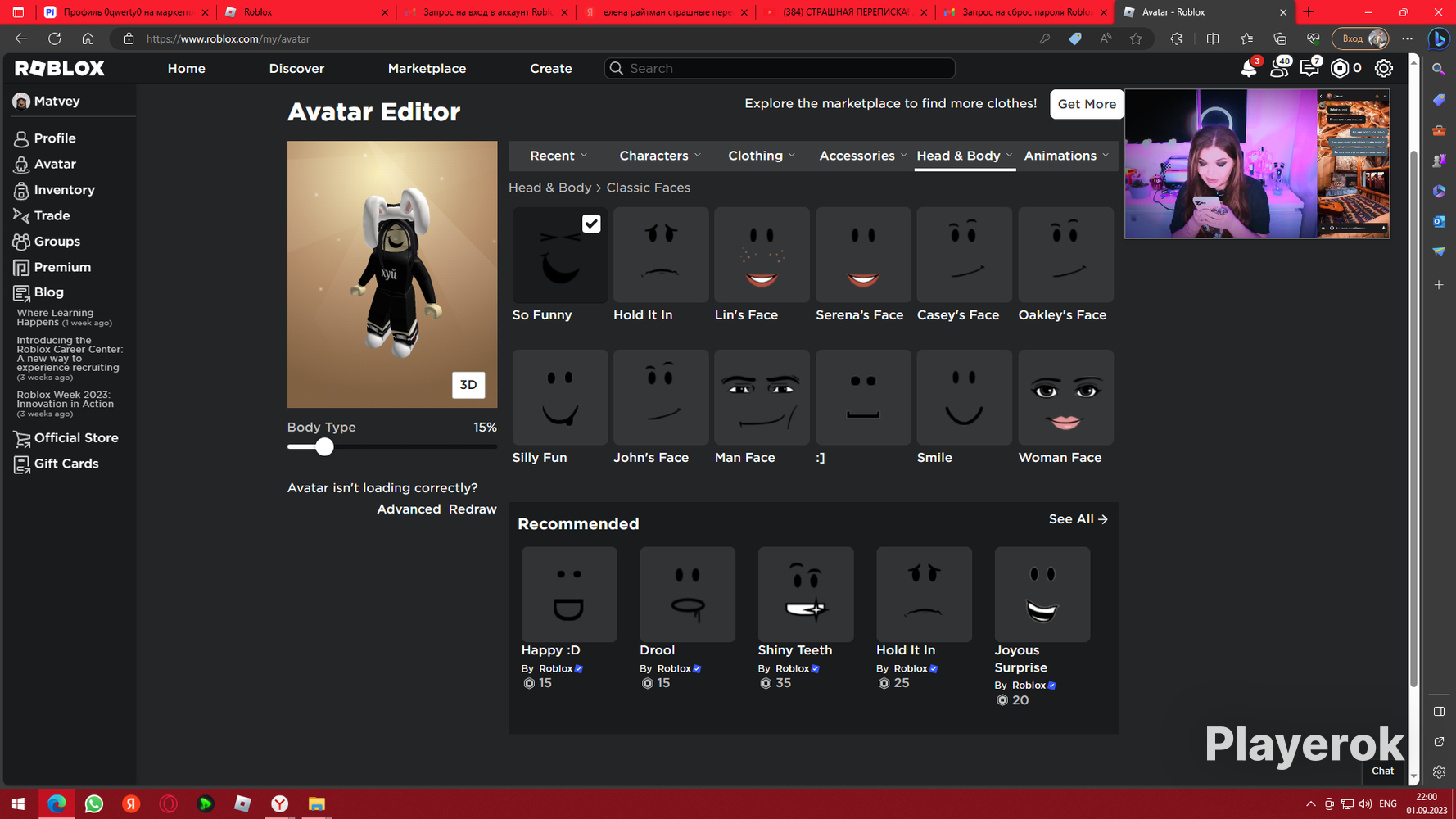Switch to the Playerok profile browser tab
The image size is (1456, 819).
(x=125, y=12)
